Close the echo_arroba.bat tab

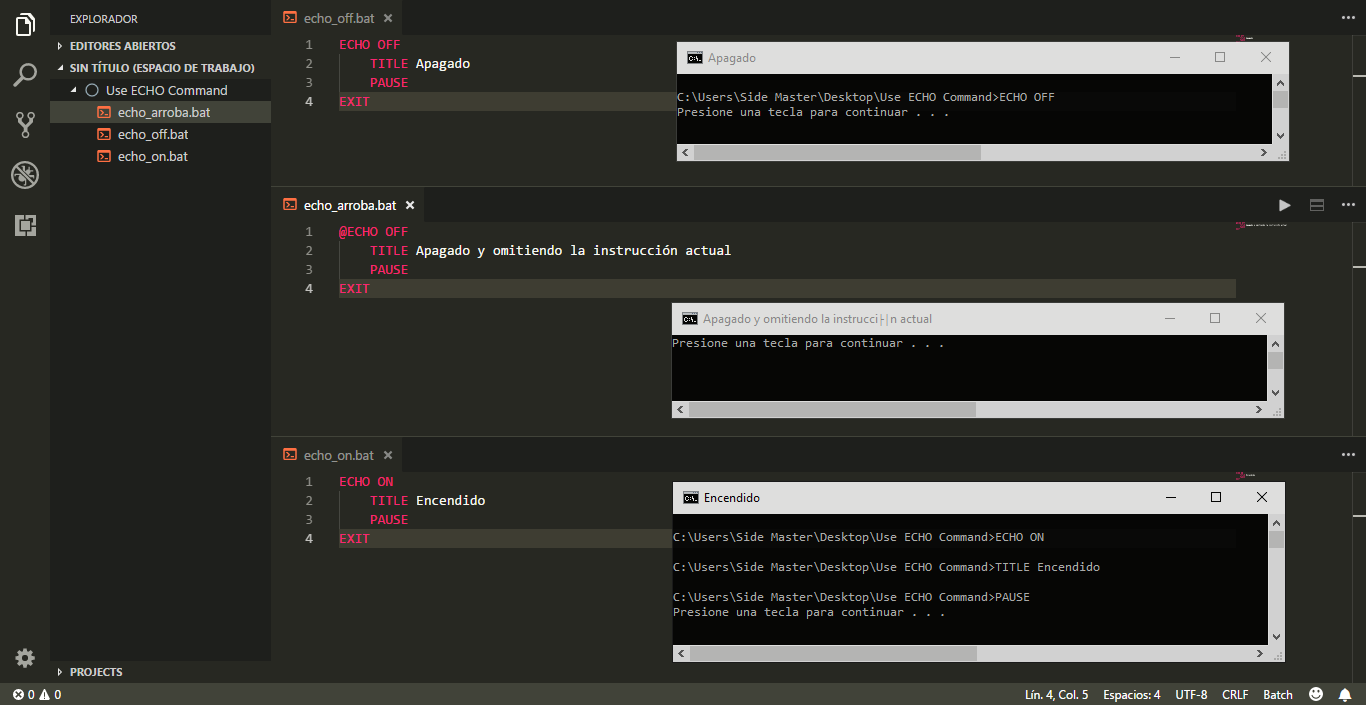[x=409, y=205]
